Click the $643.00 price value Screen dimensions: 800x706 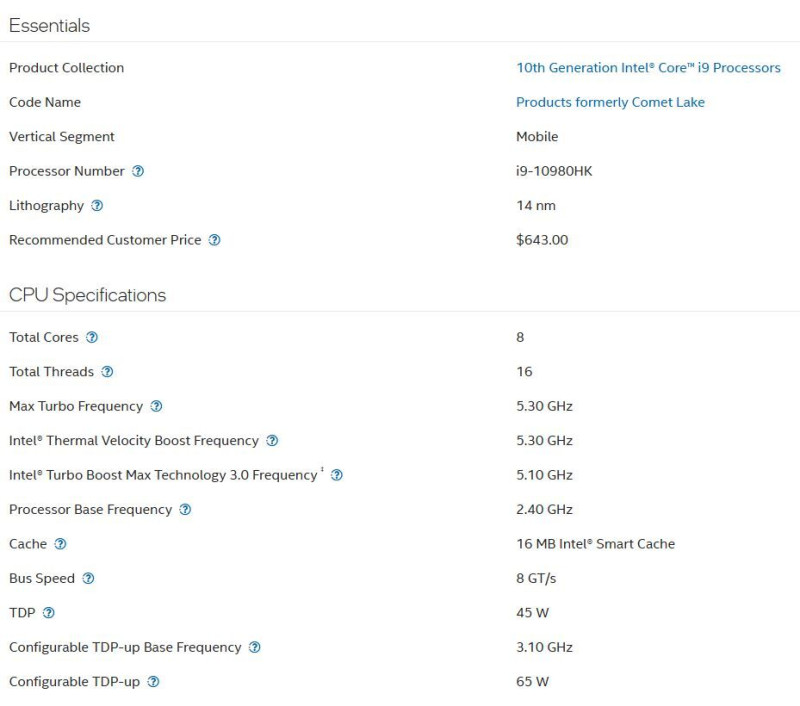click(x=542, y=240)
